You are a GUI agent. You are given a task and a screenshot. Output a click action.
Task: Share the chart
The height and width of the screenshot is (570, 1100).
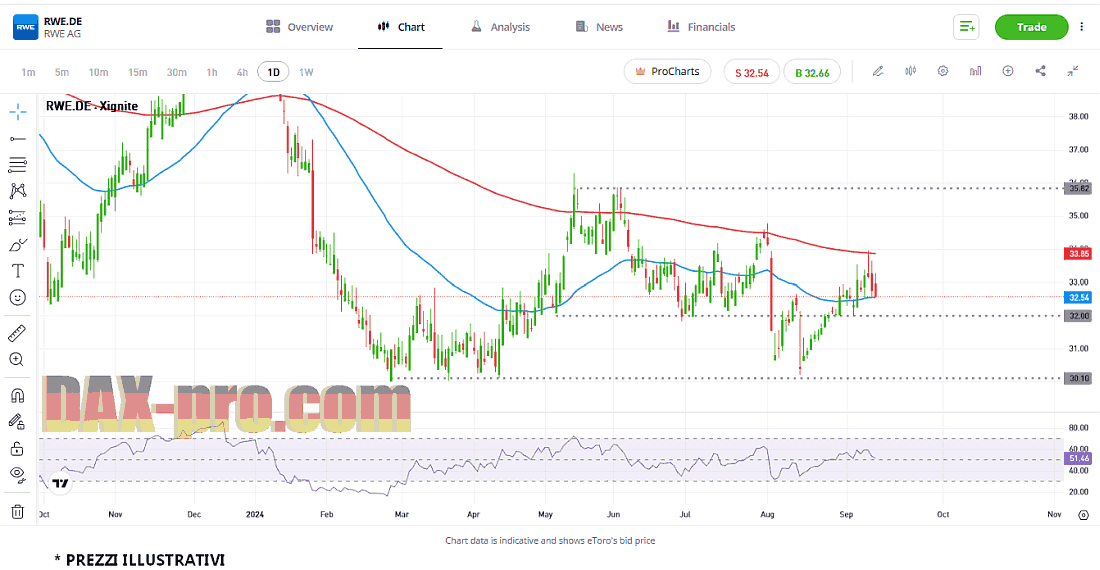pyautogui.click(x=1040, y=71)
